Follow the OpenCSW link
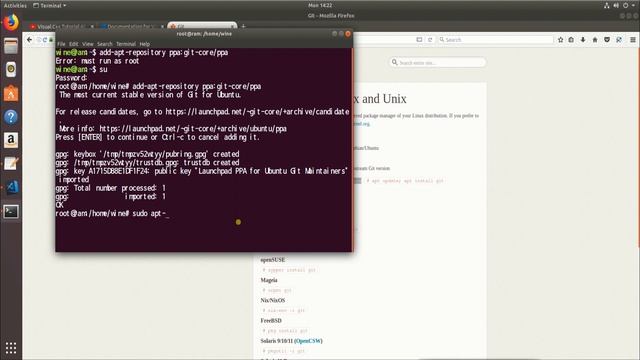The height and width of the screenshot is (360, 640). coord(308,341)
